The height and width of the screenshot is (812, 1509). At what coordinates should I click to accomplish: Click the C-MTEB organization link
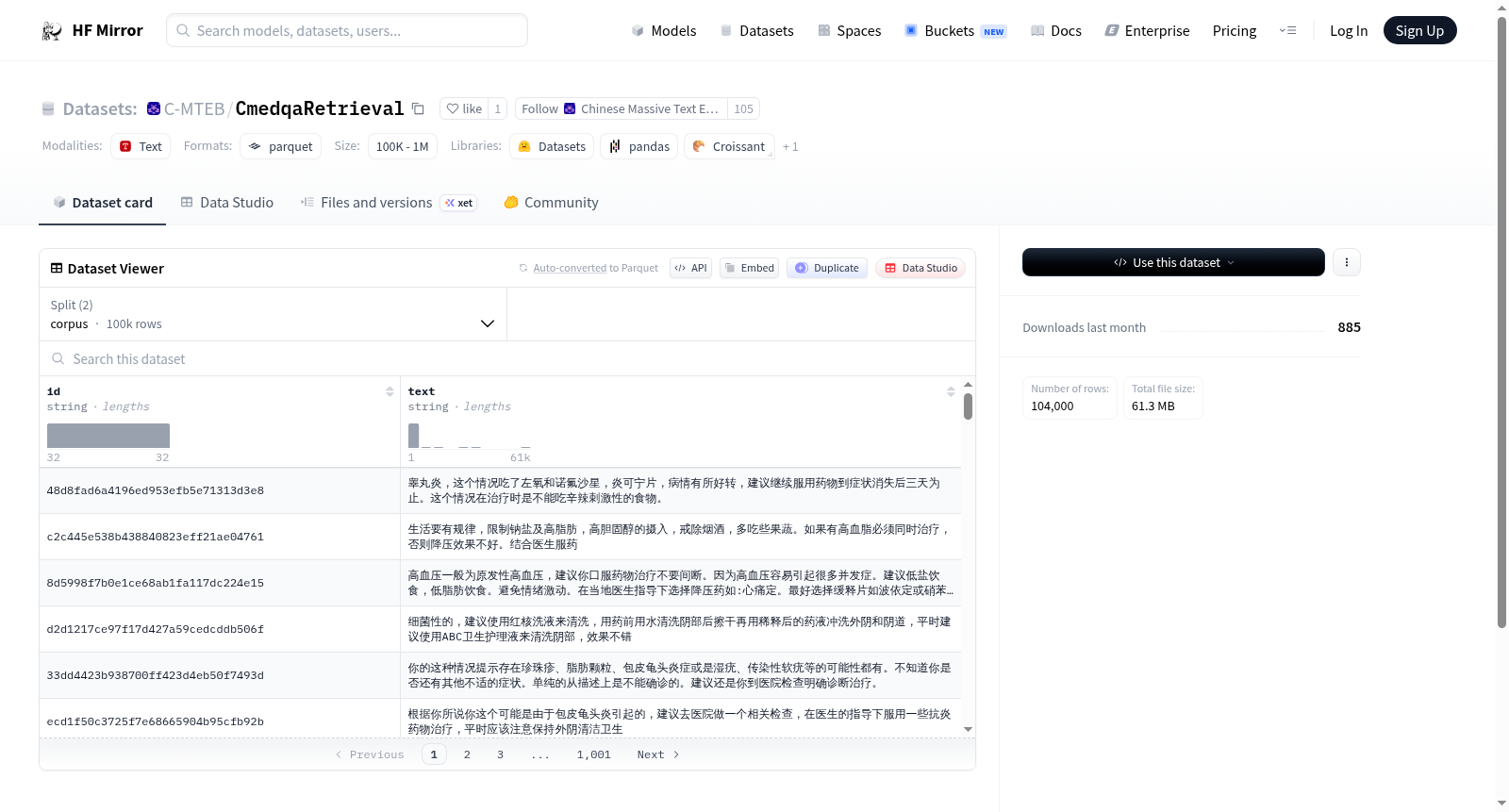coord(194,108)
